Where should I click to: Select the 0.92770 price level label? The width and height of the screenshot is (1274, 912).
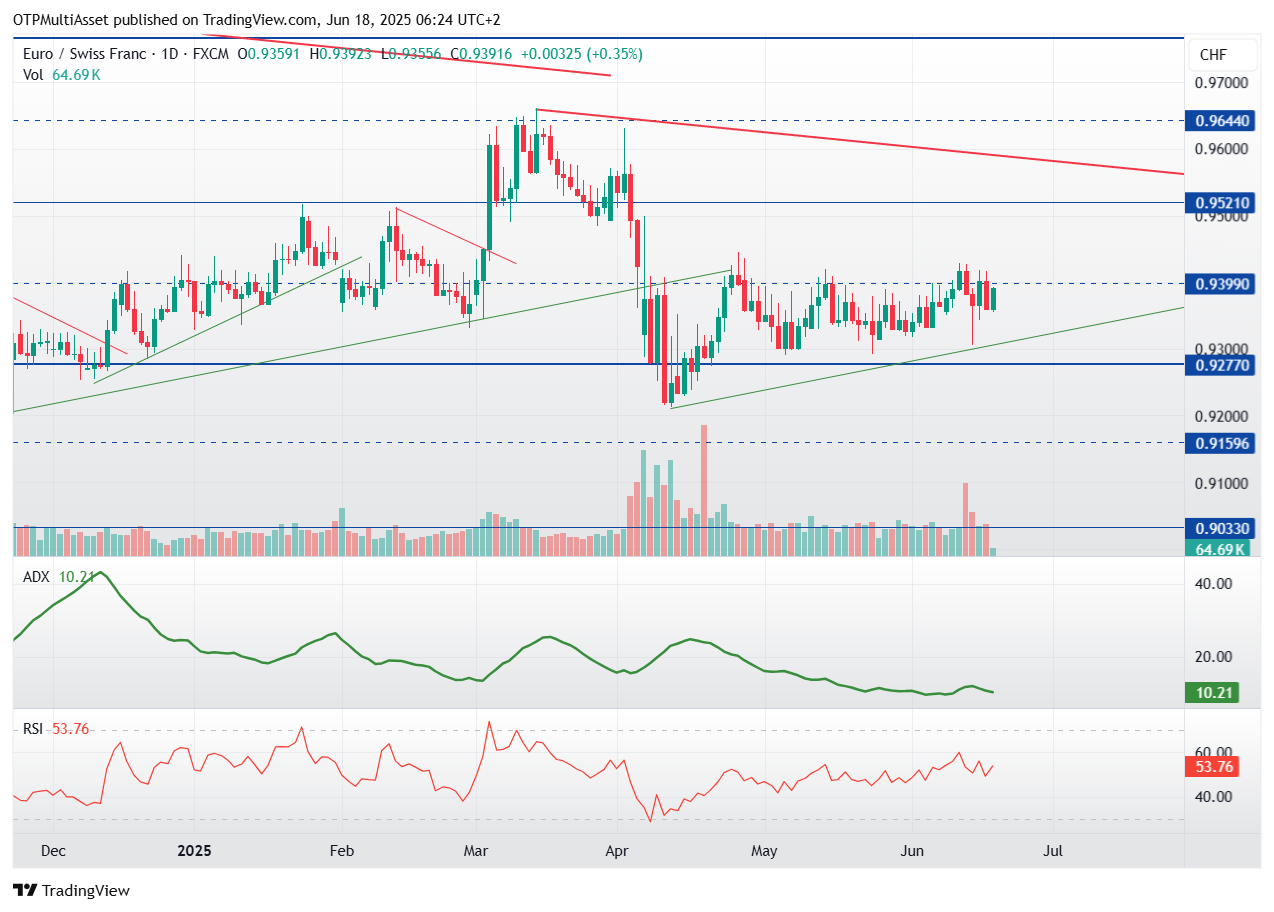click(1222, 365)
